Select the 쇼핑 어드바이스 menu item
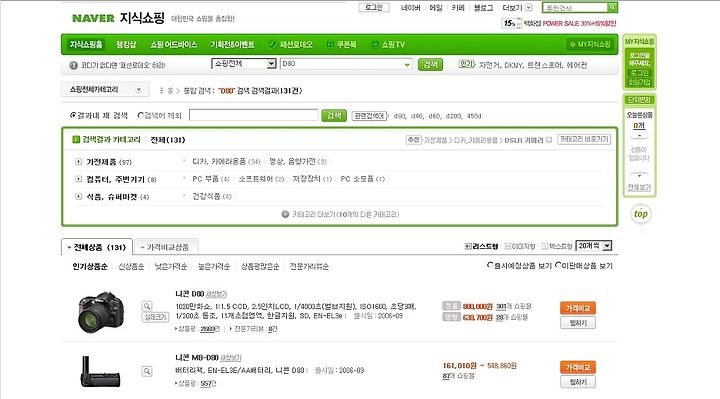The height and width of the screenshot is (399, 720). (x=174, y=45)
